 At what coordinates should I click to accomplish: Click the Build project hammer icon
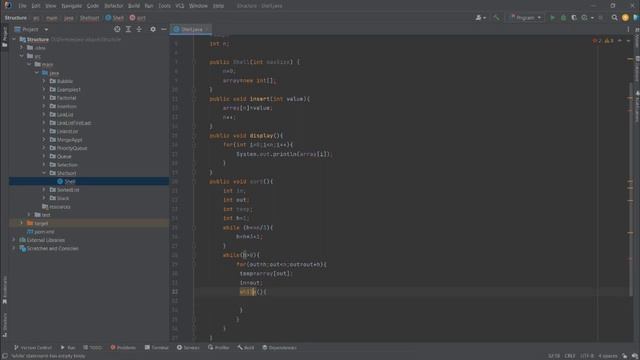pos(496,18)
